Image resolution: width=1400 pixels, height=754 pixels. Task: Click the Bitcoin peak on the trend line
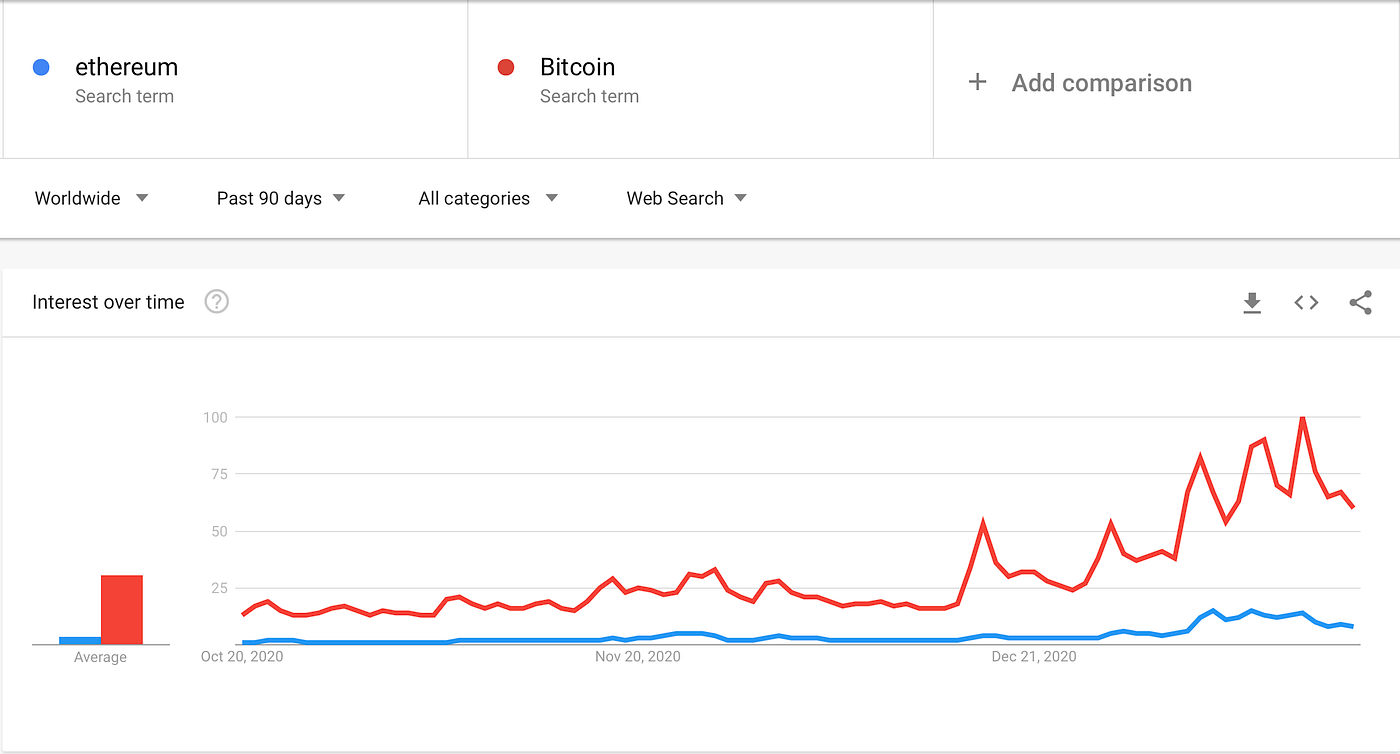tap(1302, 418)
